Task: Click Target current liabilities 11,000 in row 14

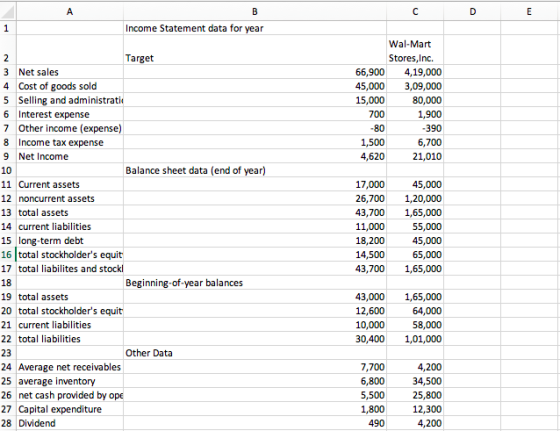Action: pyautogui.click(x=255, y=226)
